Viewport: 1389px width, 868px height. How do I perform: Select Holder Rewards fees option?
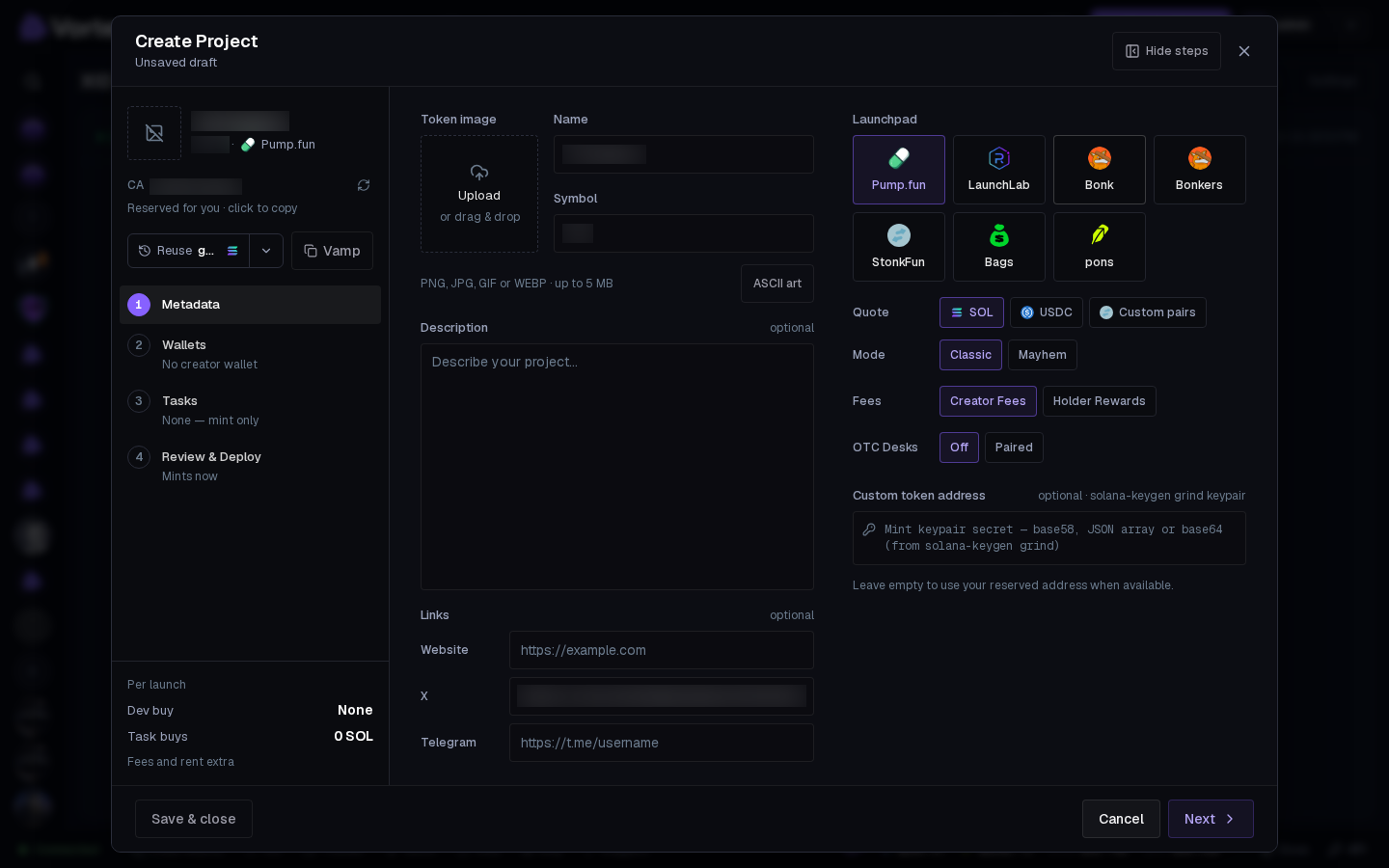point(1100,401)
